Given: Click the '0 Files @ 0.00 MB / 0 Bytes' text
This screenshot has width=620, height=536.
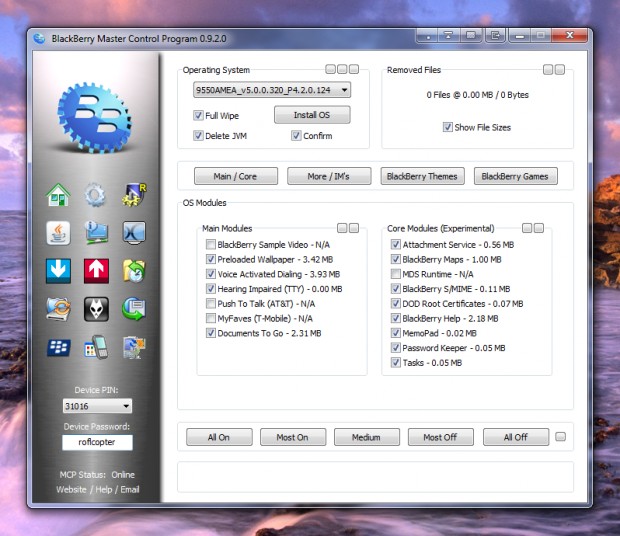Looking at the screenshot, I should pyautogui.click(x=478, y=95).
